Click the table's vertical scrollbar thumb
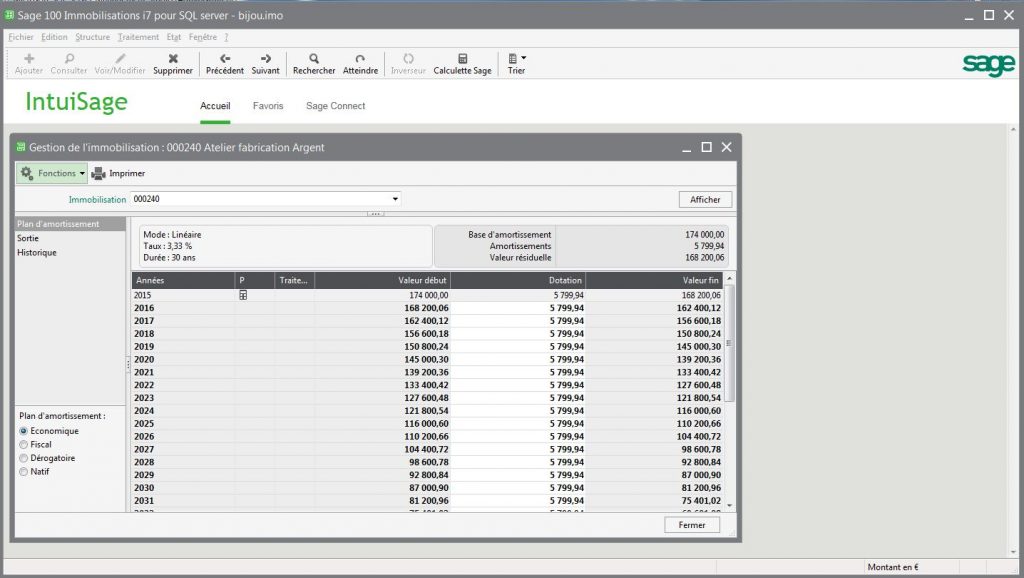The height and width of the screenshot is (578, 1024). pos(729,343)
